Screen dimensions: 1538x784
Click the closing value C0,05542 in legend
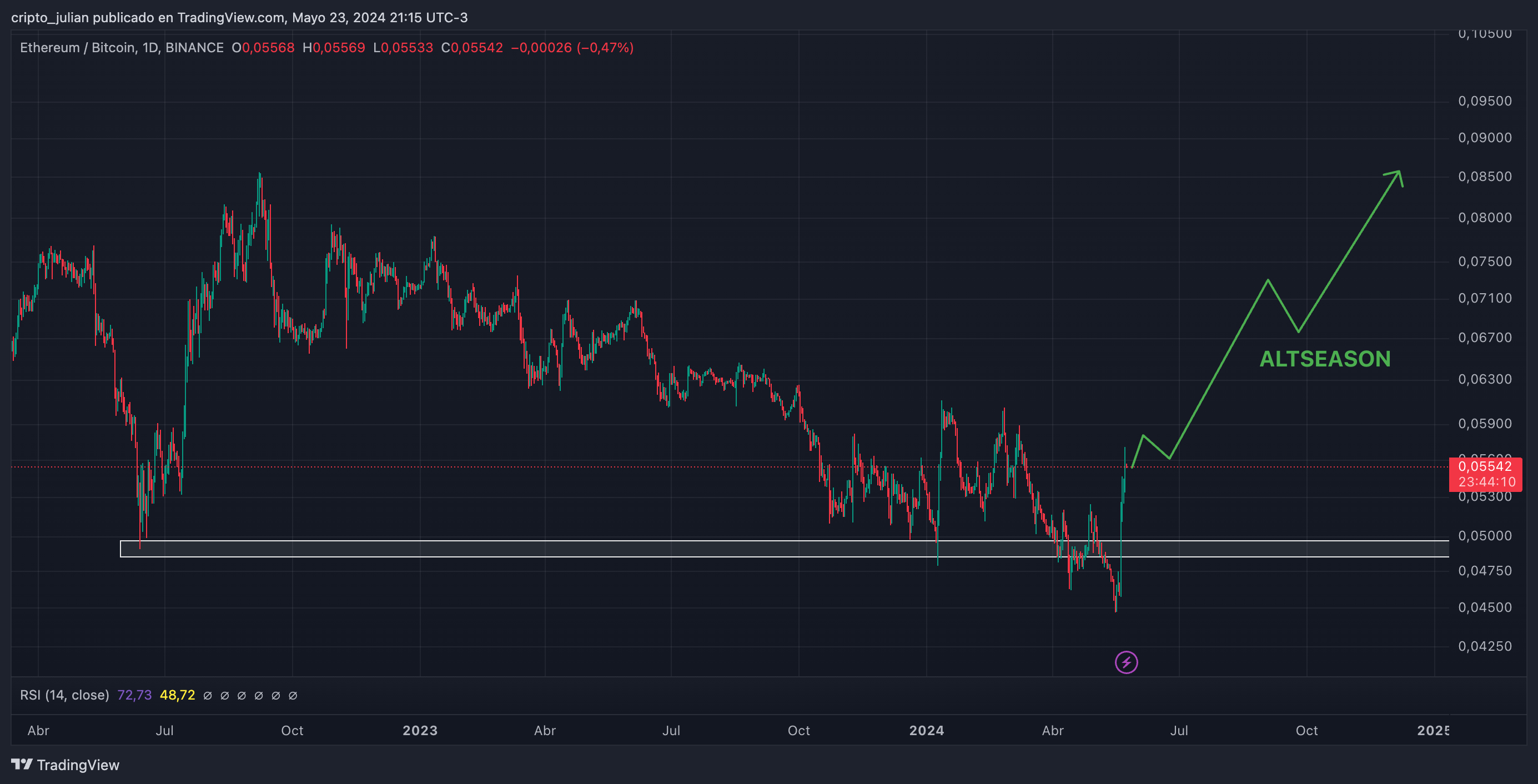click(471, 48)
